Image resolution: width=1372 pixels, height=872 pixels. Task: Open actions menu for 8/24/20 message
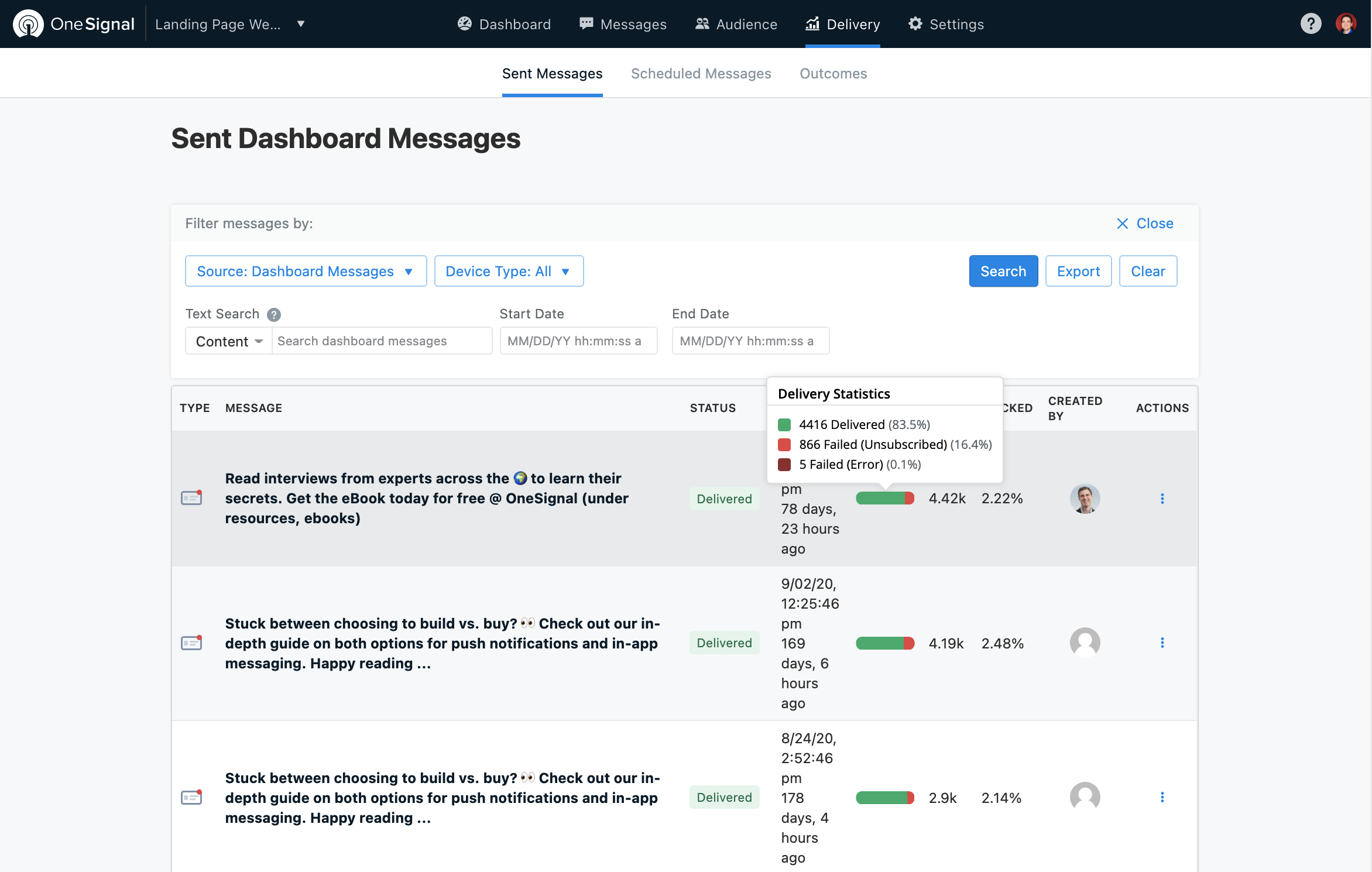tap(1162, 798)
